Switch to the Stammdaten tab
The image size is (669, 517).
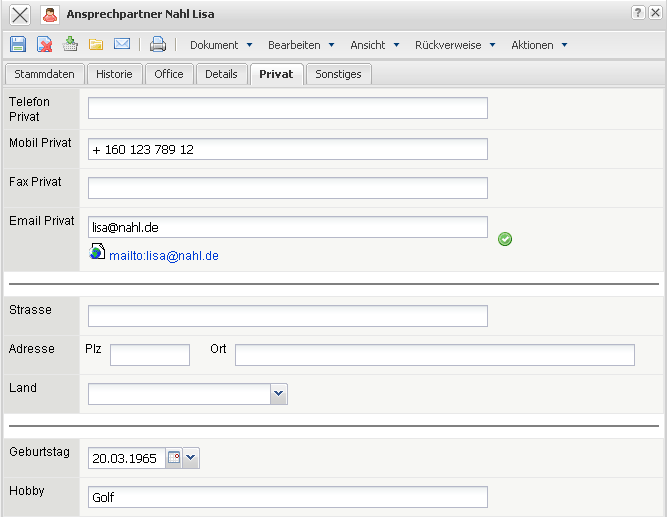44,74
